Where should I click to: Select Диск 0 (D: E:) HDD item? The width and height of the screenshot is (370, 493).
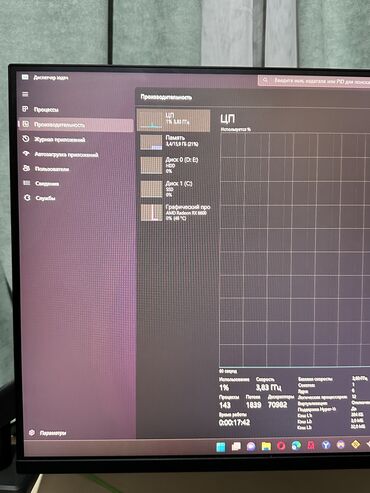pyautogui.click(x=174, y=165)
